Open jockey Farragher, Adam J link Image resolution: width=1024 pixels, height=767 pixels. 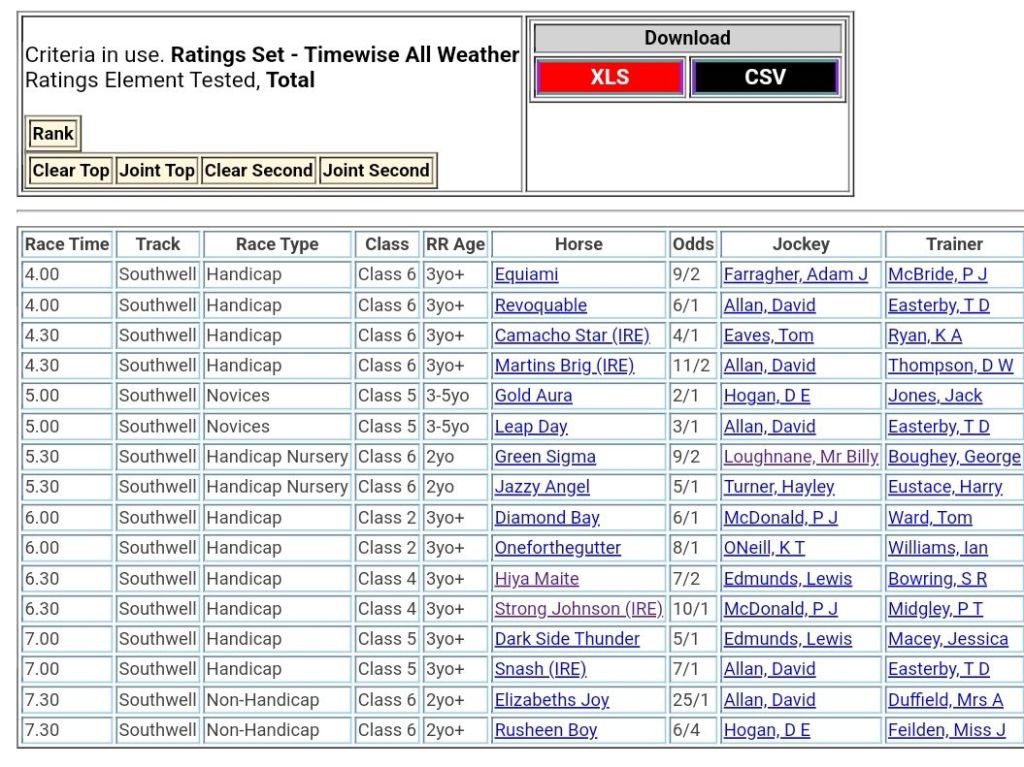pyautogui.click(x=795, y=275)
